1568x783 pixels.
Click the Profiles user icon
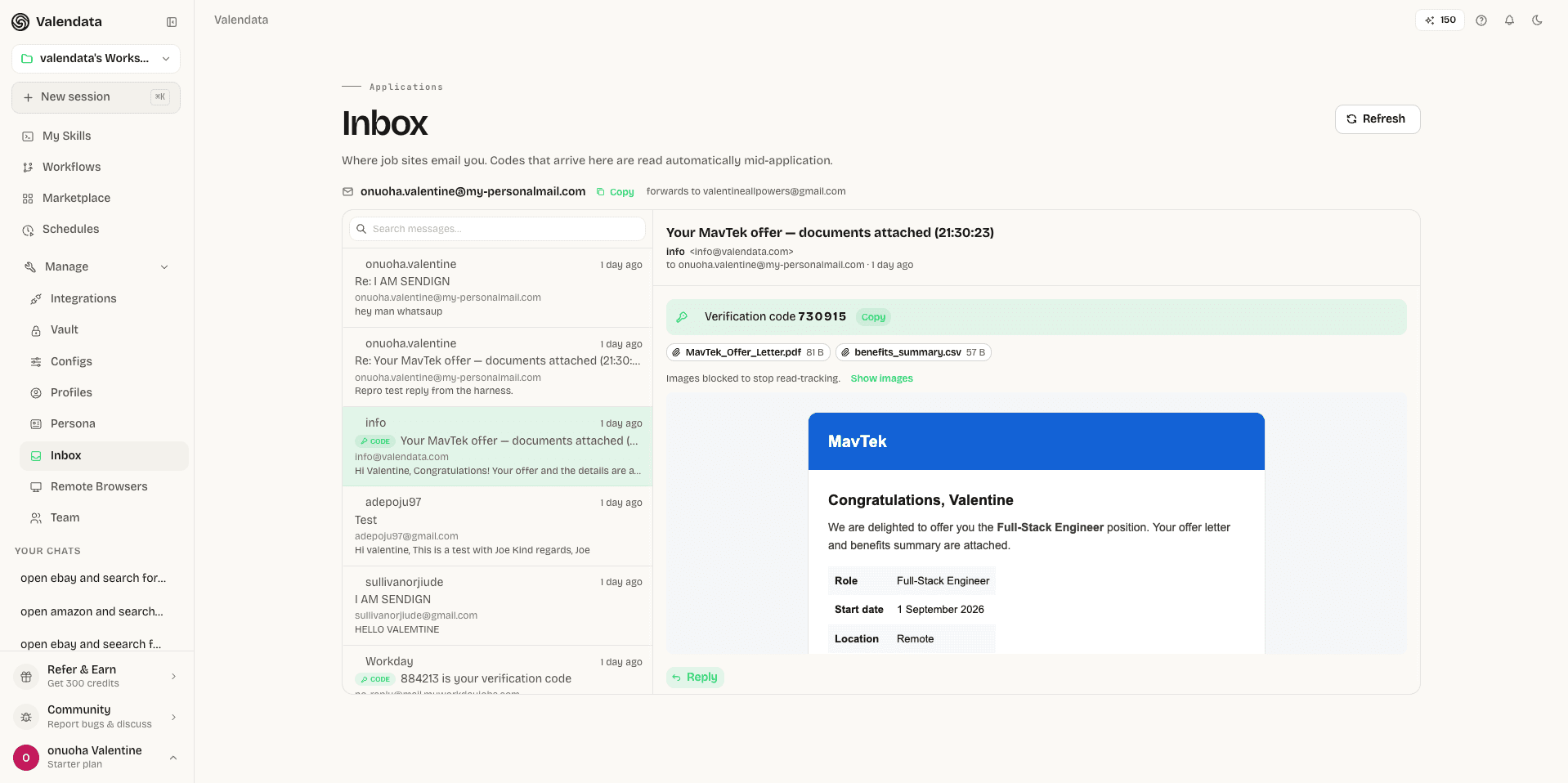36,393
